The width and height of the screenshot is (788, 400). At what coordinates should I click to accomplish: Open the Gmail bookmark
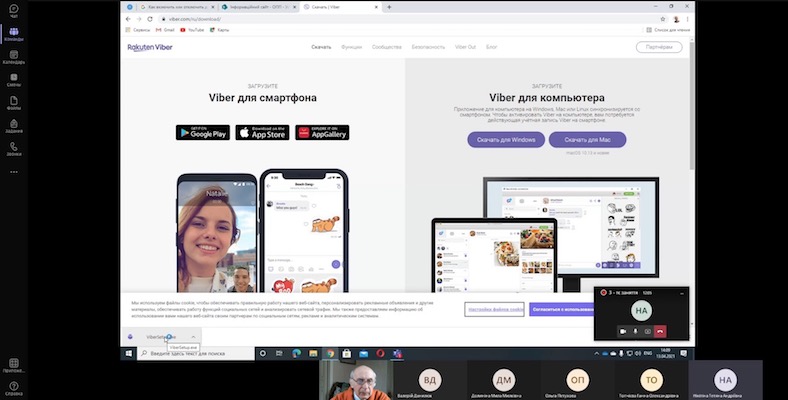[165, 30]
